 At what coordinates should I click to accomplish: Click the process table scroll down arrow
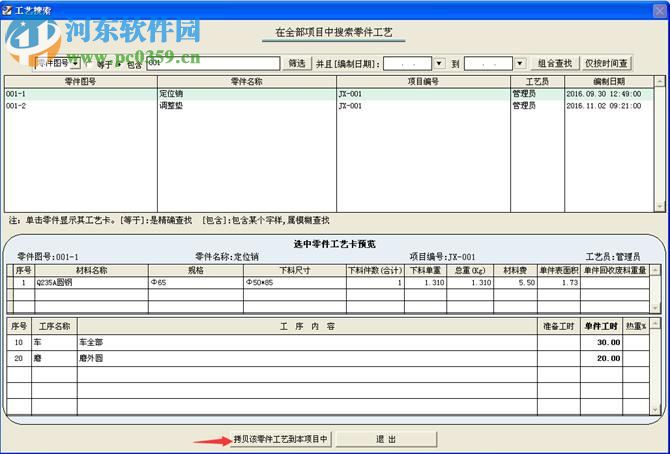655,410
